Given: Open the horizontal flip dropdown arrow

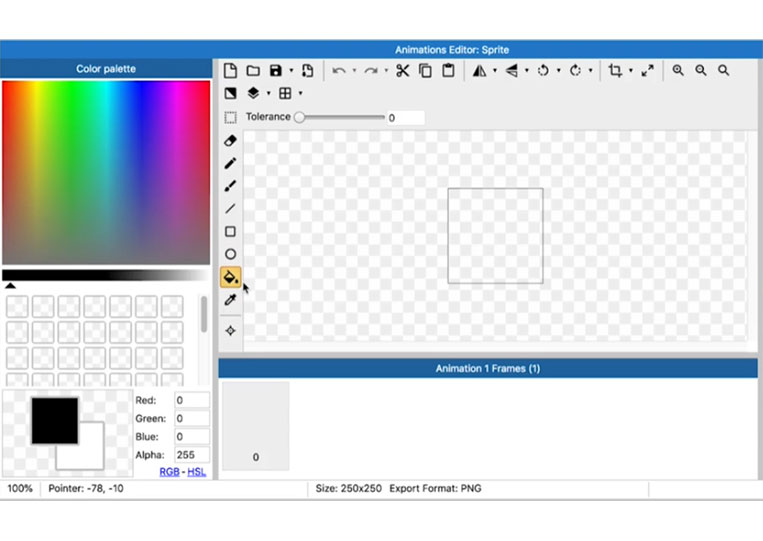Looking at the screenshot, I should click(x=495, y=71).
